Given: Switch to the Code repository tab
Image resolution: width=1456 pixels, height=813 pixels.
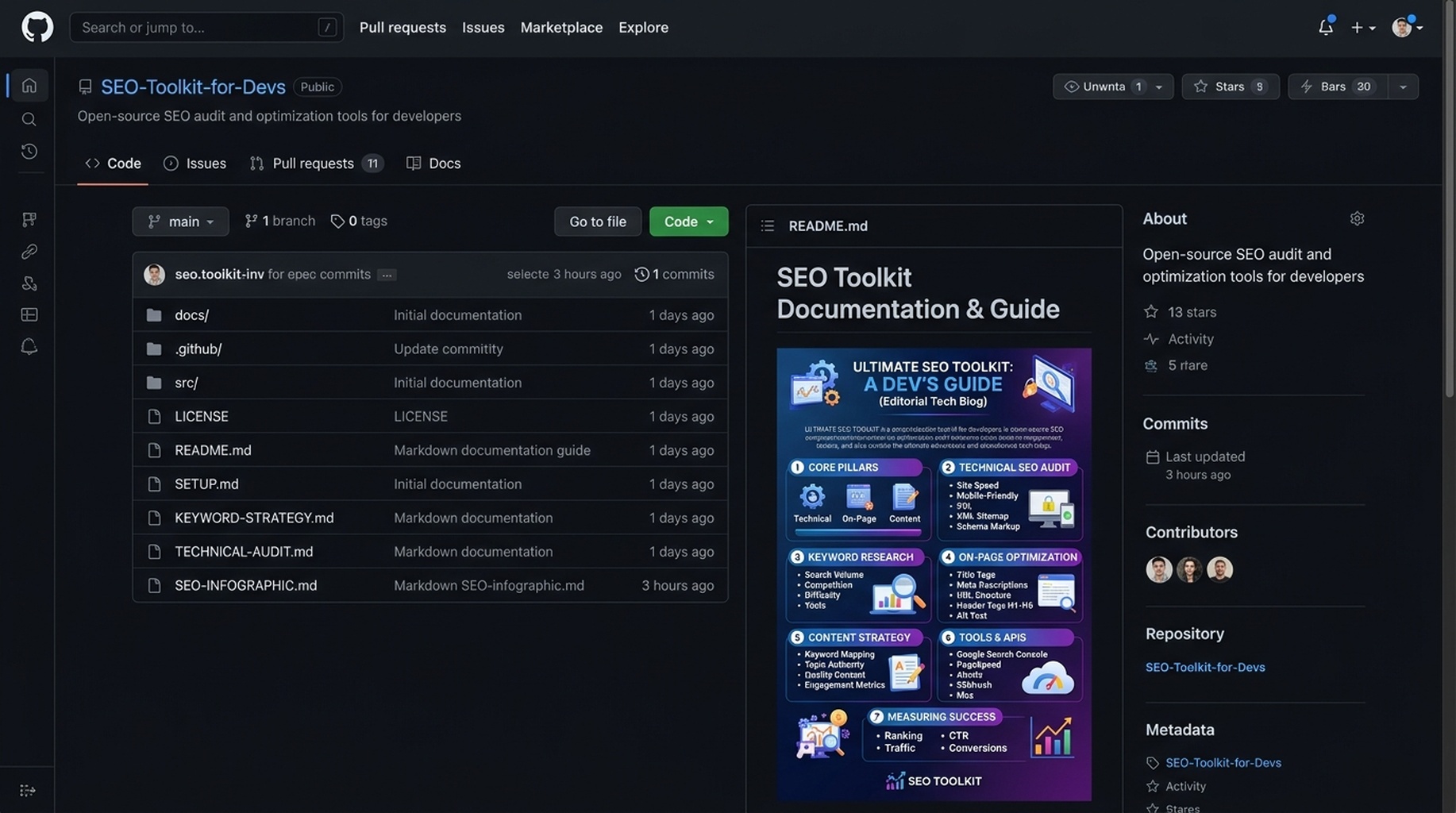Looking at the screenshot, I should pos(113,164).
